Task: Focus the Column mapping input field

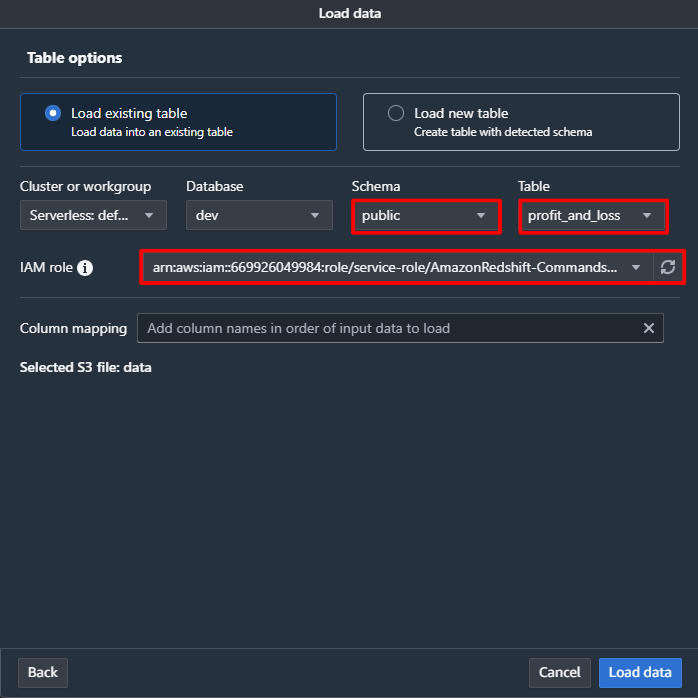Action: [x=390, y=328]
